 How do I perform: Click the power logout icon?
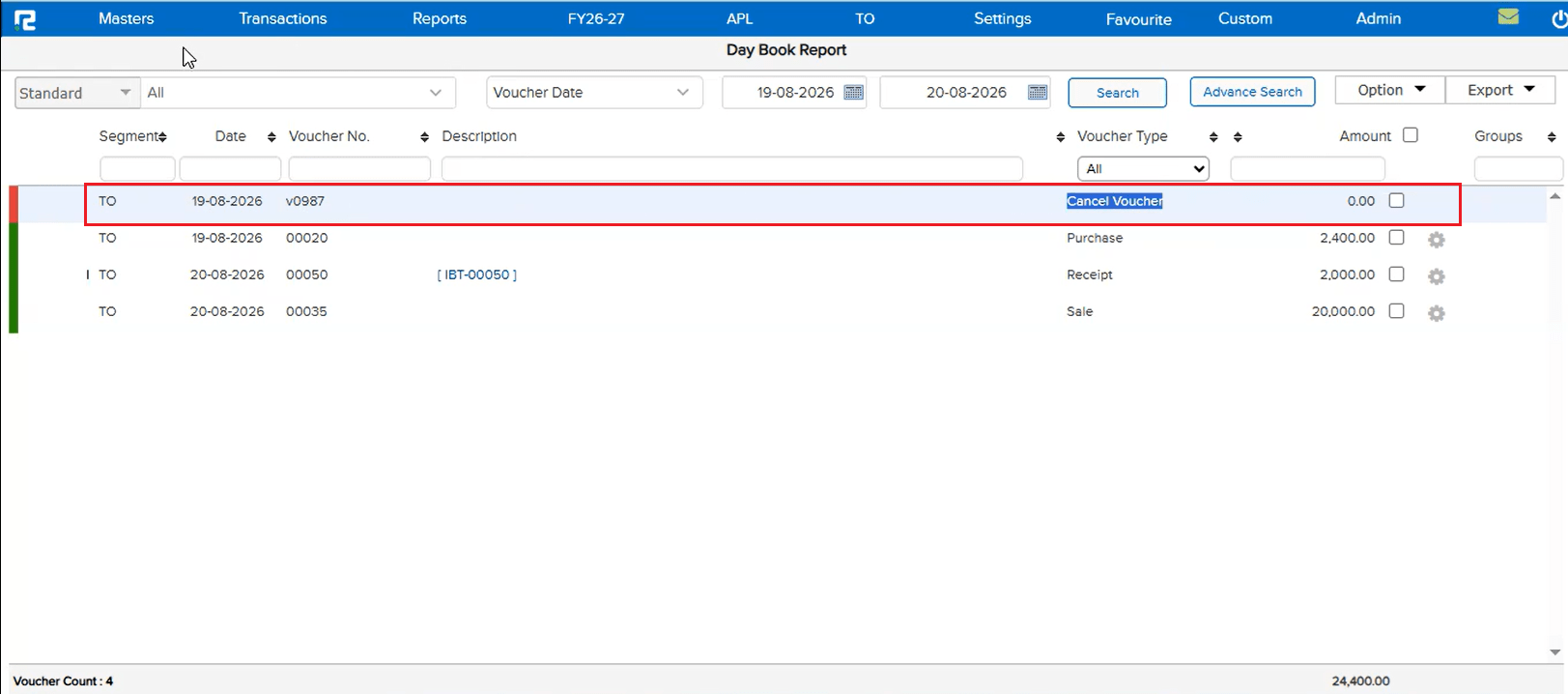coord(1559,19)
